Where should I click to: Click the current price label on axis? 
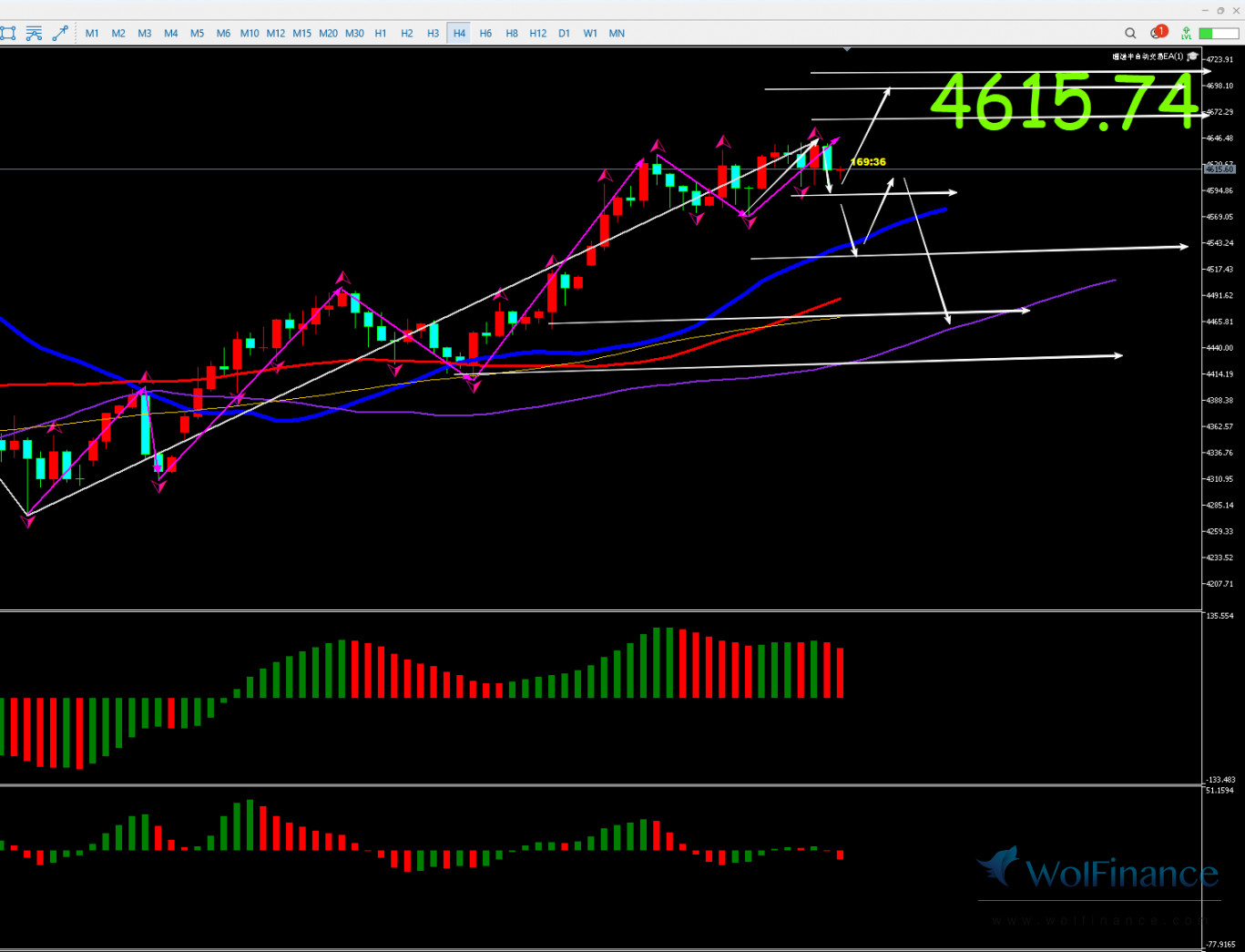click(1219, 169)
